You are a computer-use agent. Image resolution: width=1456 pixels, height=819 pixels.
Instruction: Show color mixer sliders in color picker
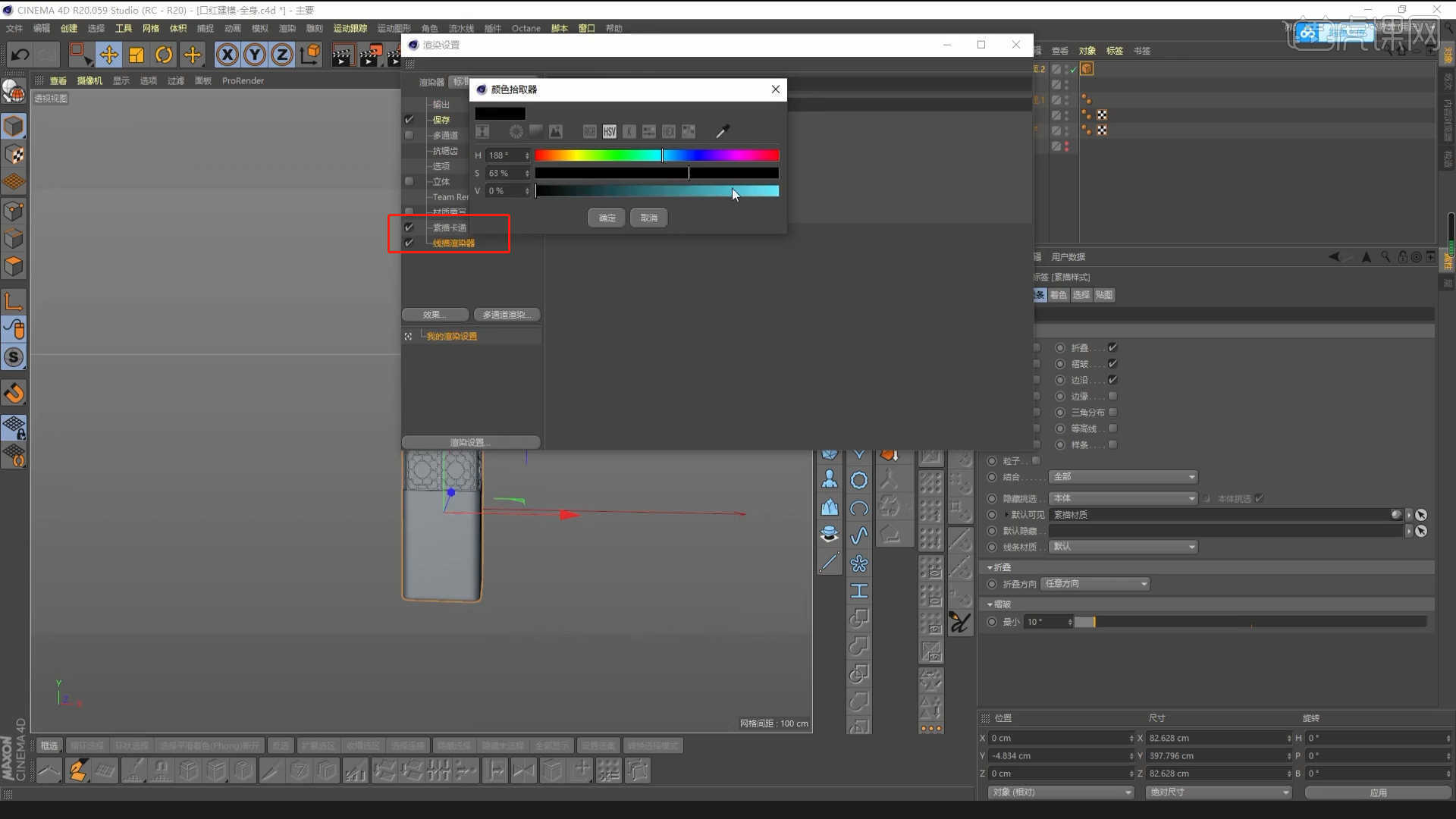point(649,132)
